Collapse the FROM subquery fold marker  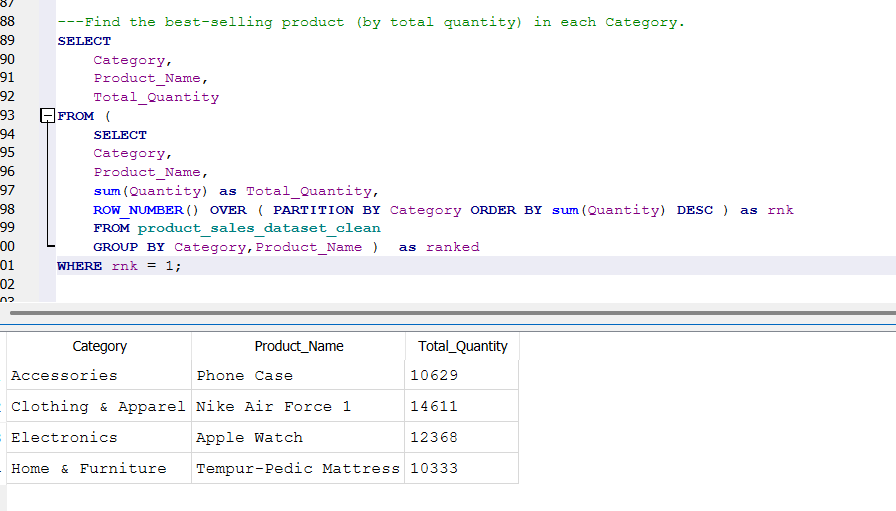[x=47, y=116]
